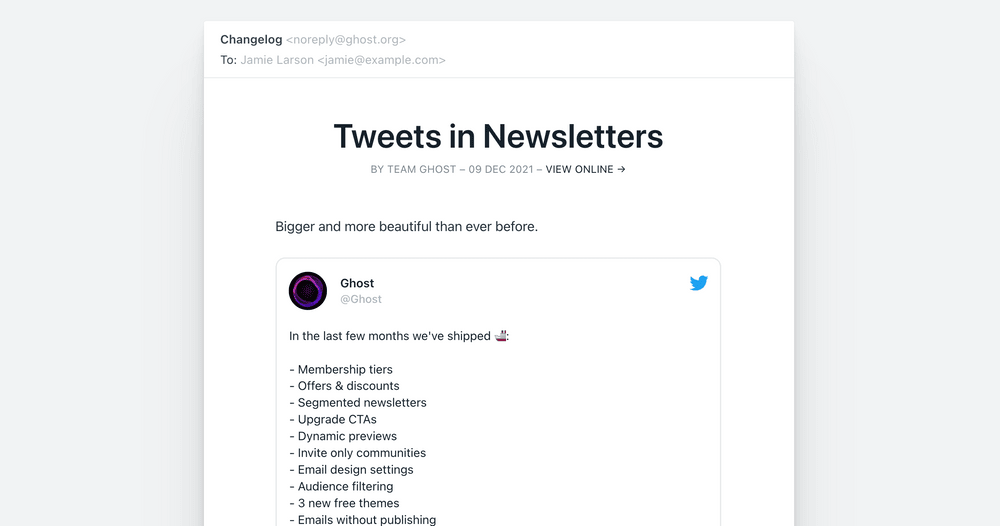Click the Tweets in Newsletters headline
This screenshot has width=1000, height=526.
(x=498, y=136)
